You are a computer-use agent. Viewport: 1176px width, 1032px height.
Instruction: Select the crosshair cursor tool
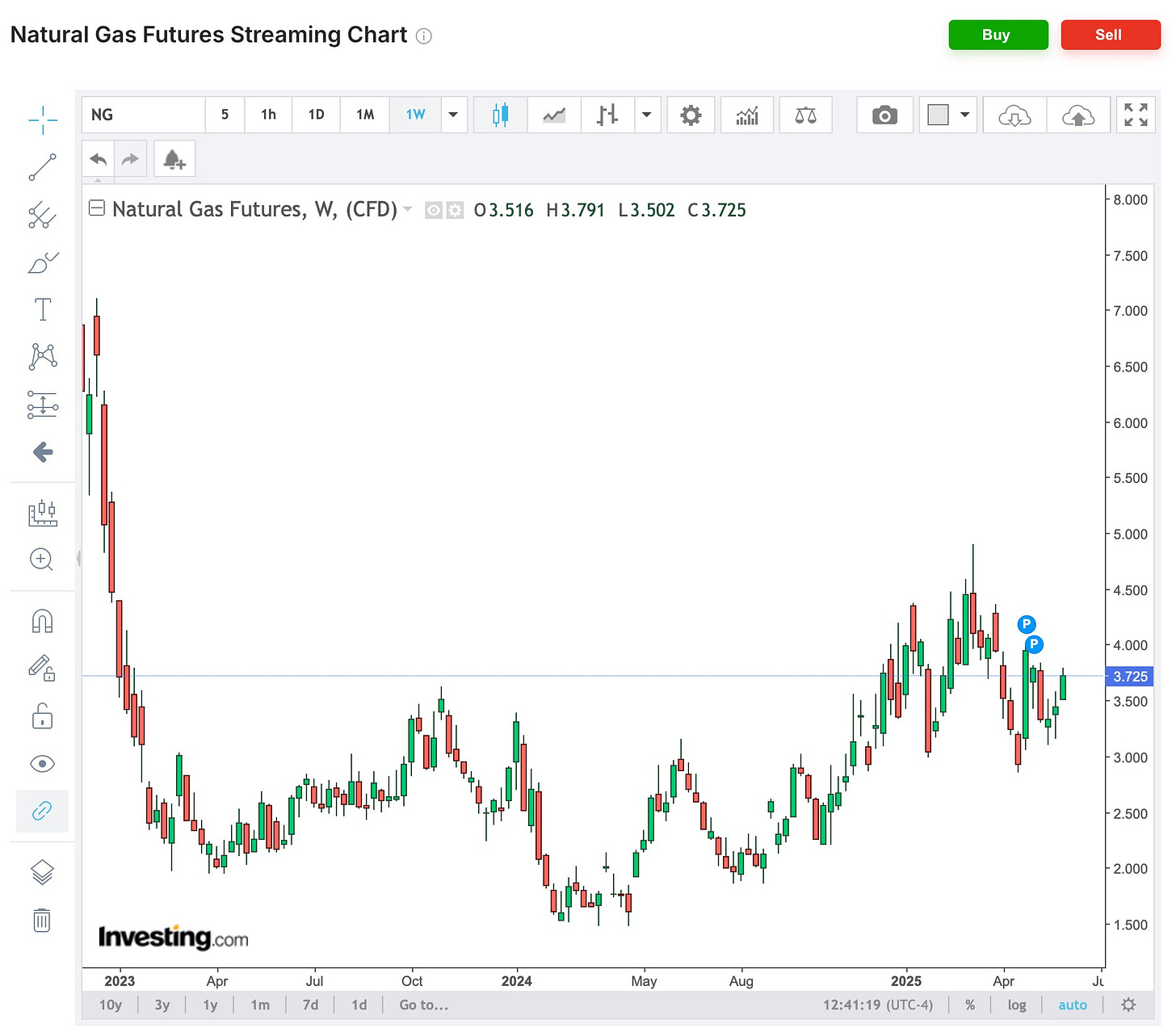[43, 120]
